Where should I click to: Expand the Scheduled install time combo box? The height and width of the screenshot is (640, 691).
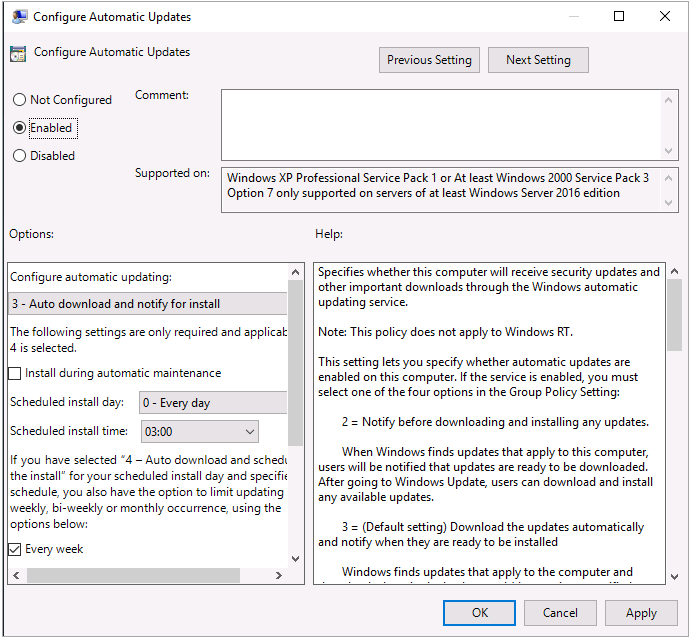[x=200, y=432]
